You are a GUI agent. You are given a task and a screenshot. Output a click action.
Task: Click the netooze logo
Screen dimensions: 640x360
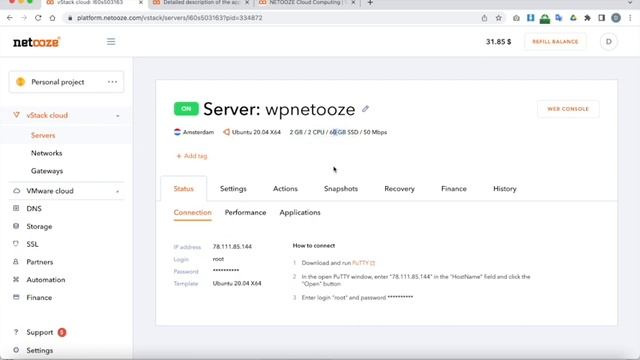(x=37, y=42)
